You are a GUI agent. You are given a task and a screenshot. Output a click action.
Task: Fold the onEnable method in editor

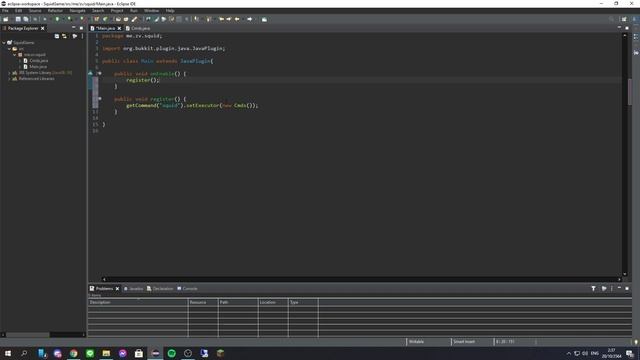pyautogui.click(x=99, y=73)
